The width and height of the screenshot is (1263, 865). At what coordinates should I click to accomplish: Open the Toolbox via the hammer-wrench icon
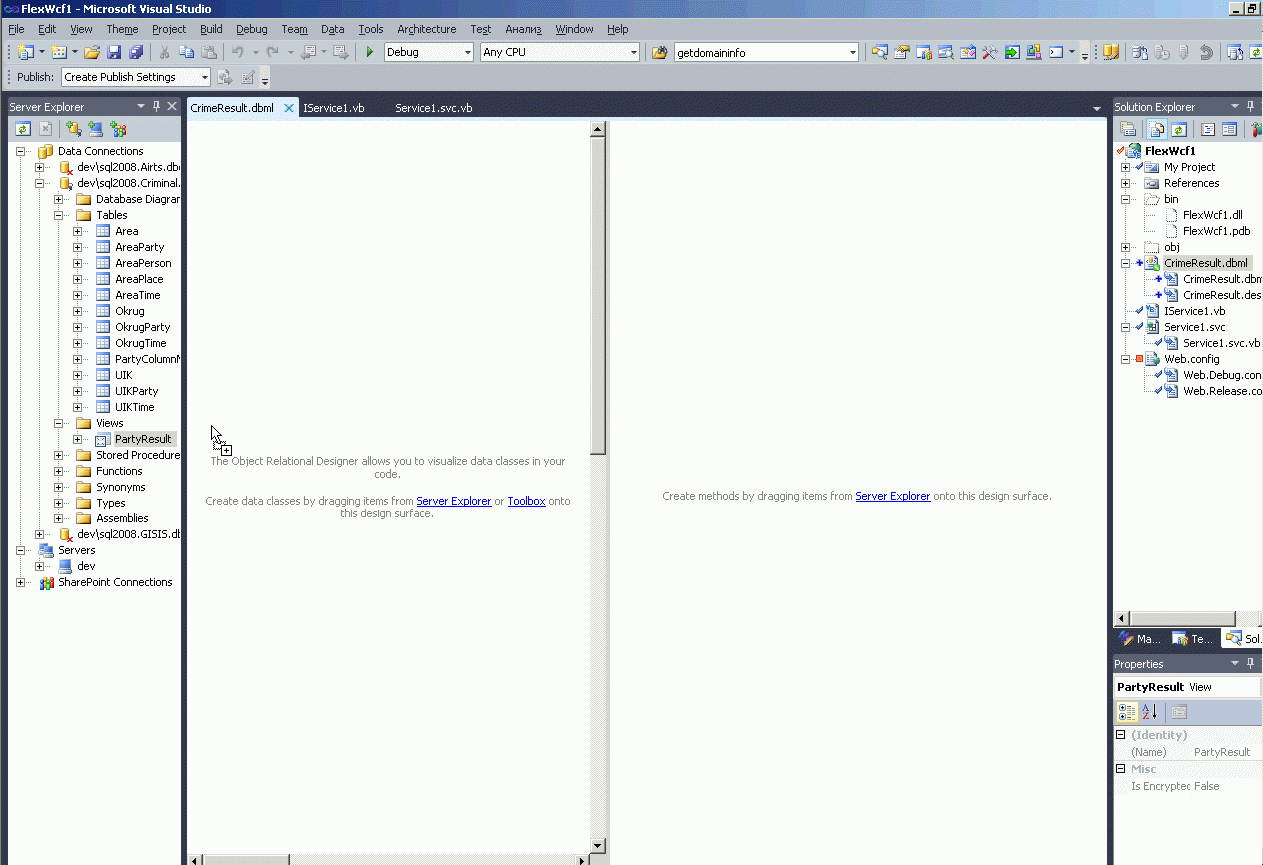pos(990,52)
